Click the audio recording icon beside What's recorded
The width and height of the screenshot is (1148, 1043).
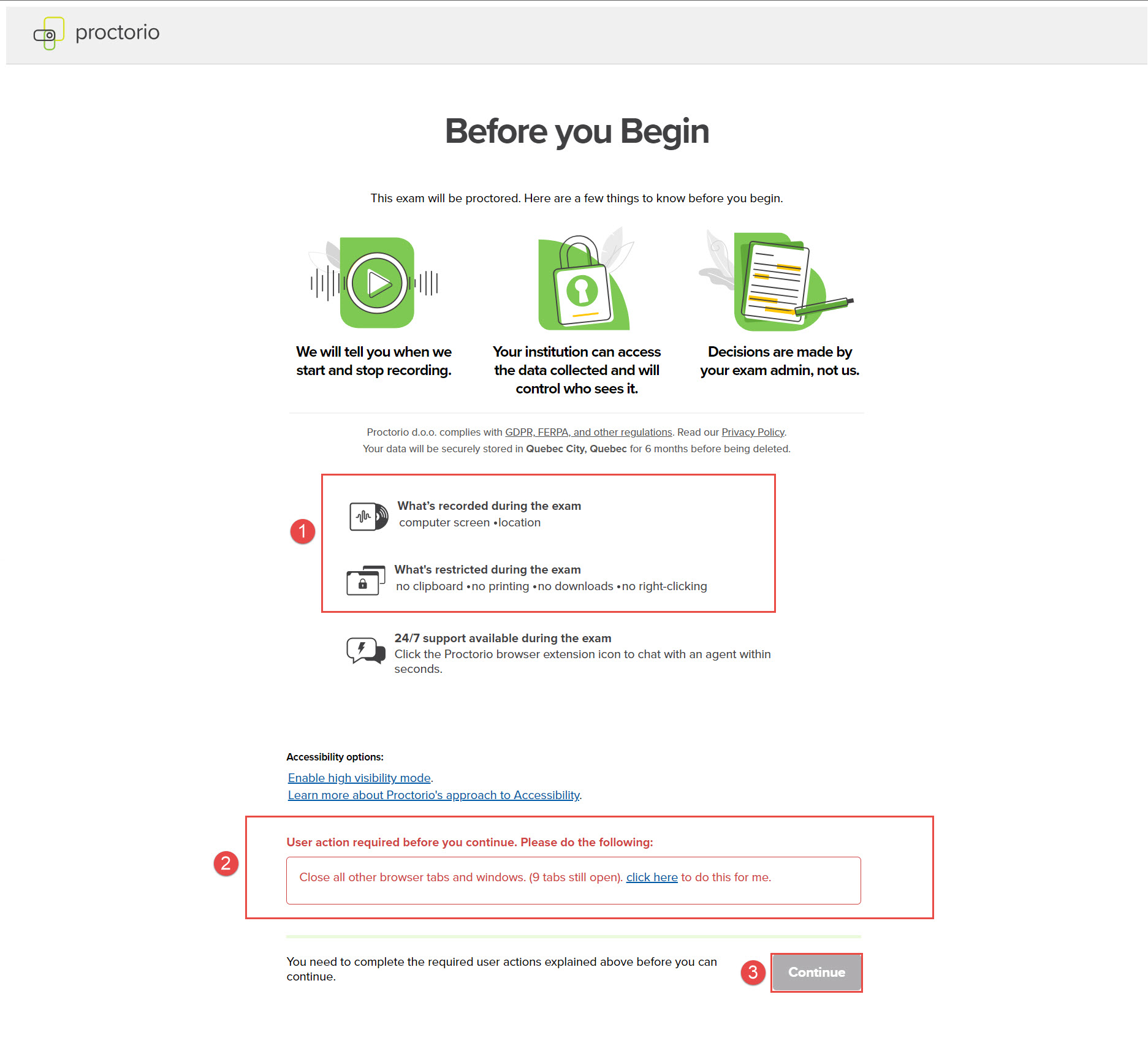point(368,517)
